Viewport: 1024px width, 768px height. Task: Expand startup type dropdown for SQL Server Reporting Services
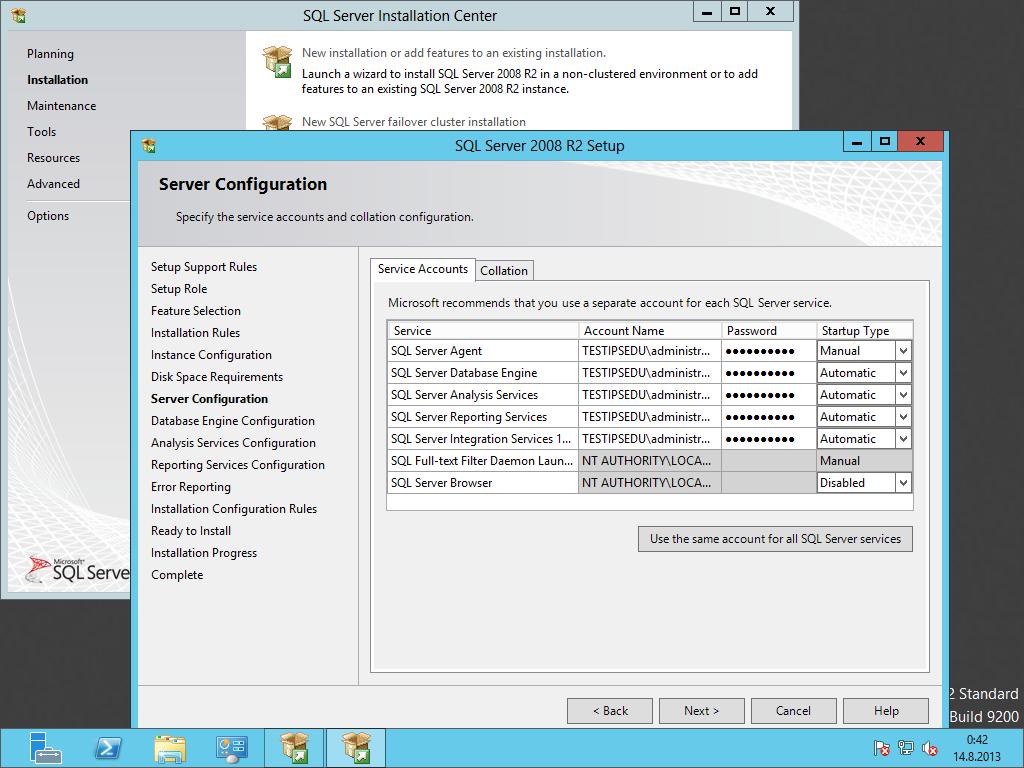pyautogui.click(x=903, y=417)
